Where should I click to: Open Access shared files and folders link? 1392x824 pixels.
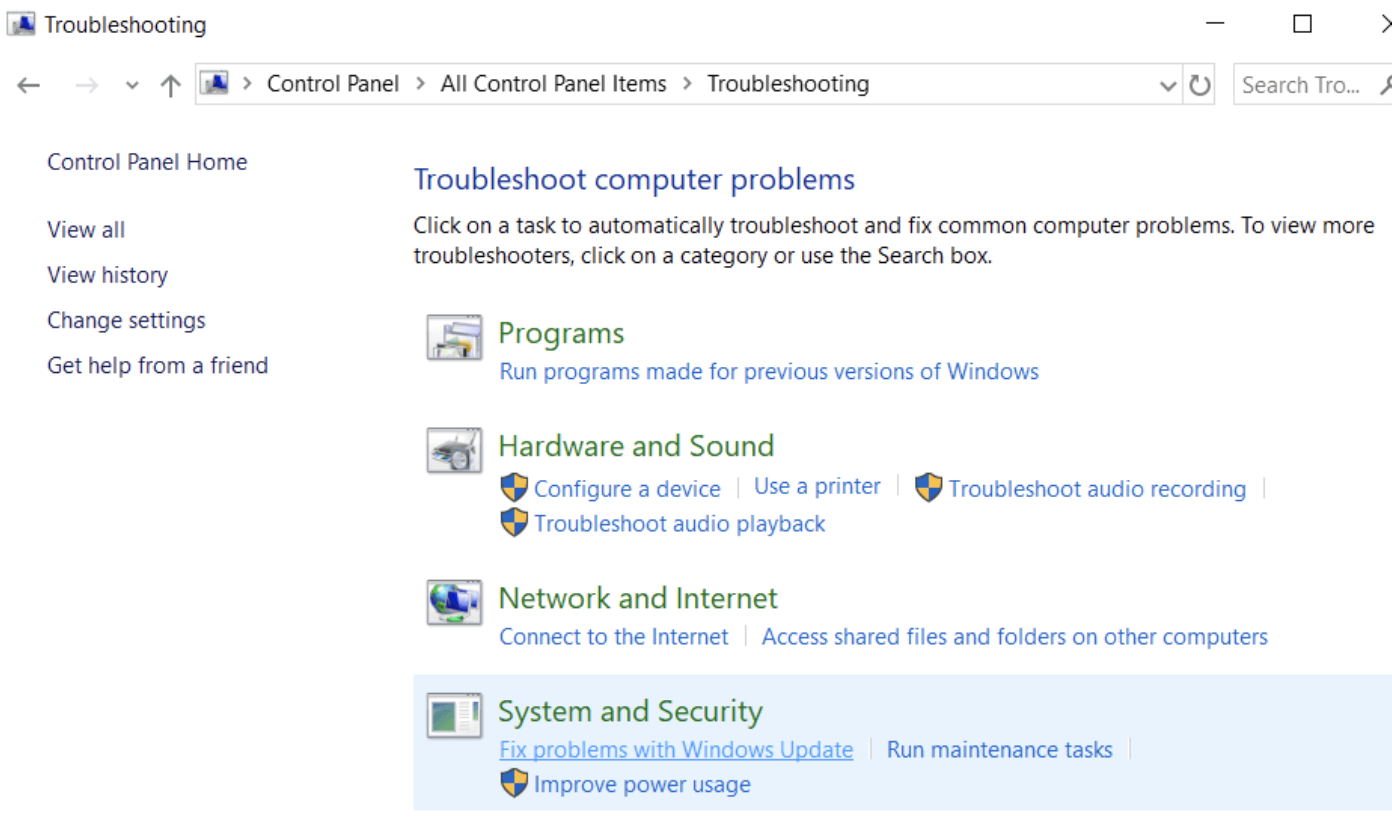click(1015, 637)
